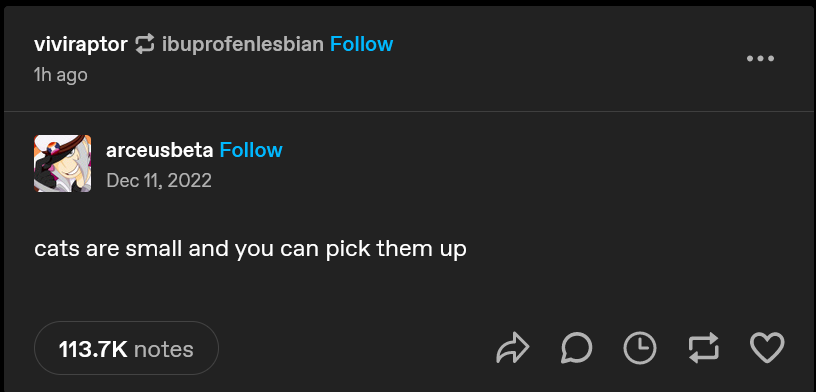Image resolution: width=816 pixels, height=392 pixels.
Task: Click the reblog arrows icon beside viviraptor
Action: pyautogui.click(x=145, y=44)
